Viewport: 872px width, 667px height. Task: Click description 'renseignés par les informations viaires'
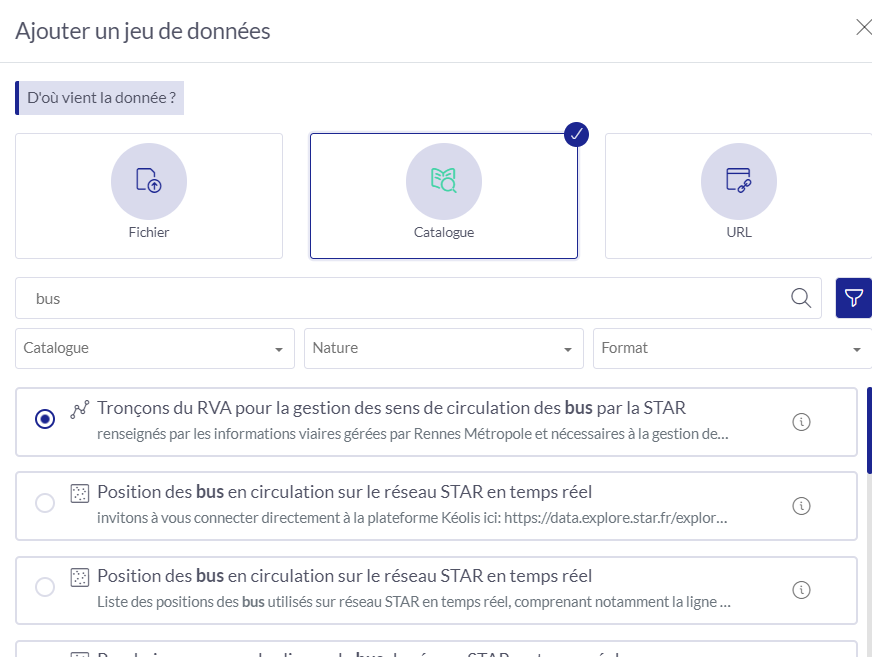click(413, 434)
